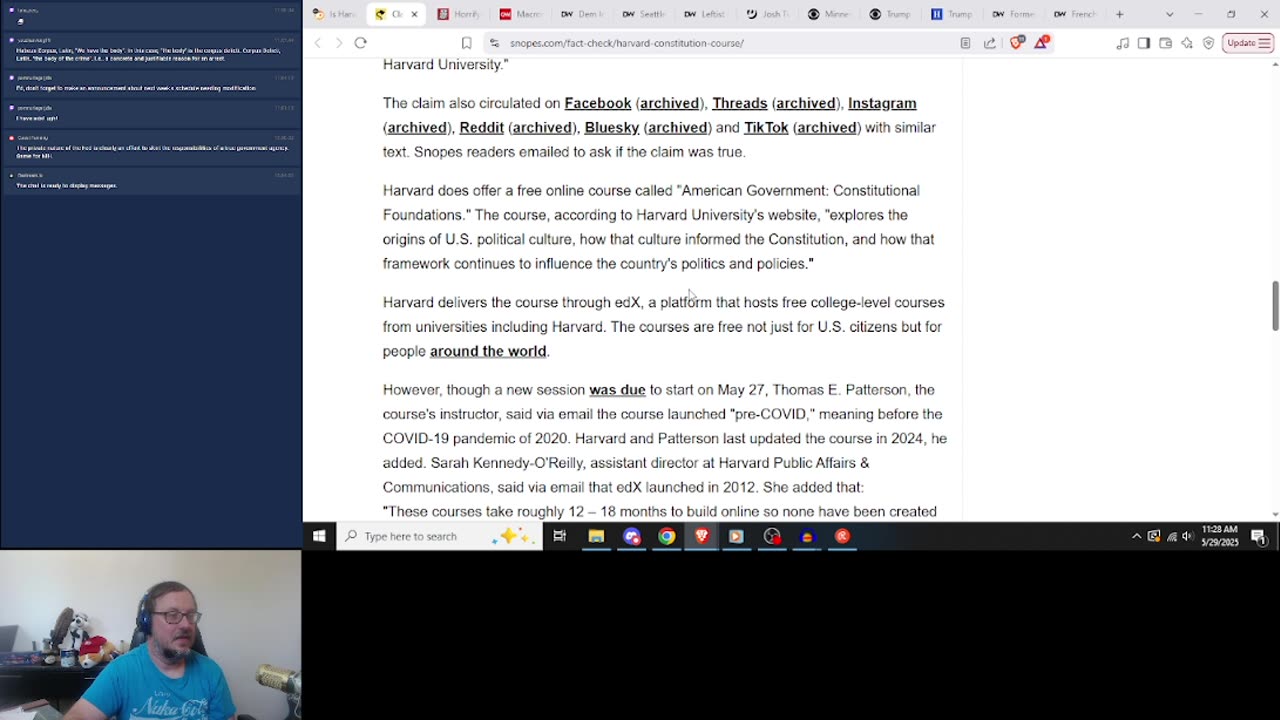Switch to the 'Josh' tab
Viewport: 1280px width, 720px height.
click(769, 14)
